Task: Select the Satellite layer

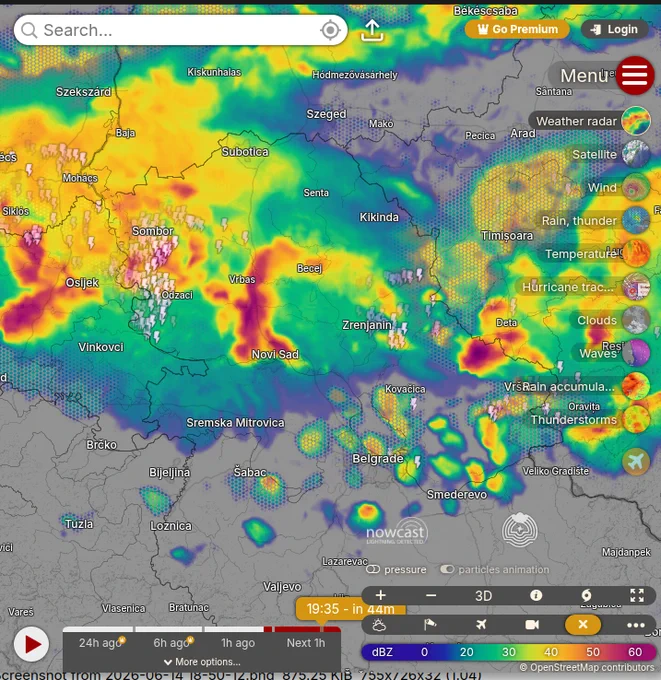Action: pos(635,154)
